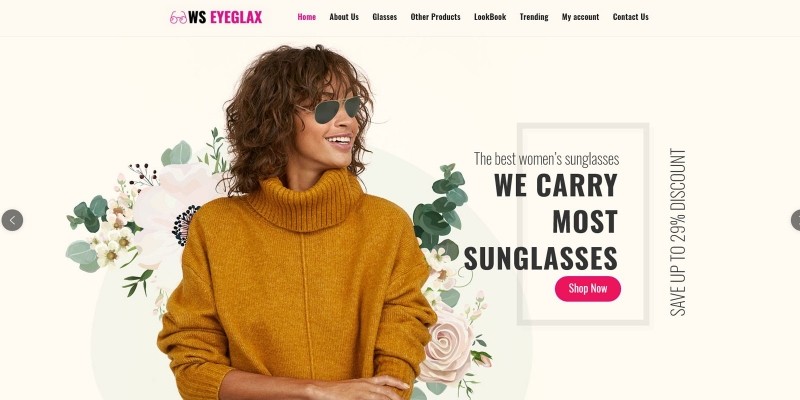
Task: Navigate to the Trending page
Action: [534, 17]
